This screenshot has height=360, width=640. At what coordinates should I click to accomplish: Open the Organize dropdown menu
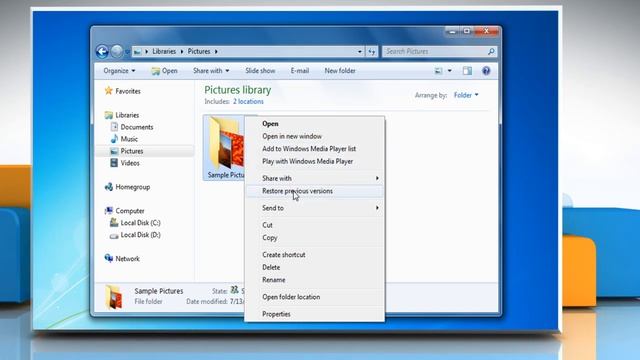coord(119,71)
